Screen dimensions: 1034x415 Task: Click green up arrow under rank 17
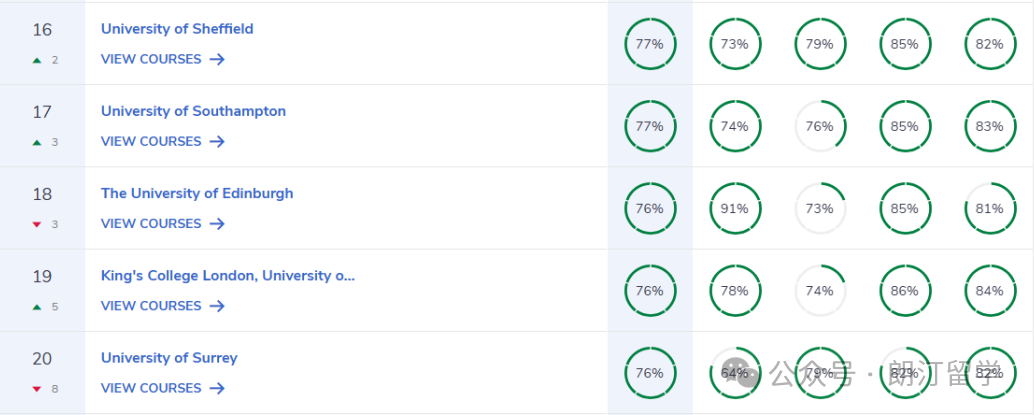pos(38,142)
